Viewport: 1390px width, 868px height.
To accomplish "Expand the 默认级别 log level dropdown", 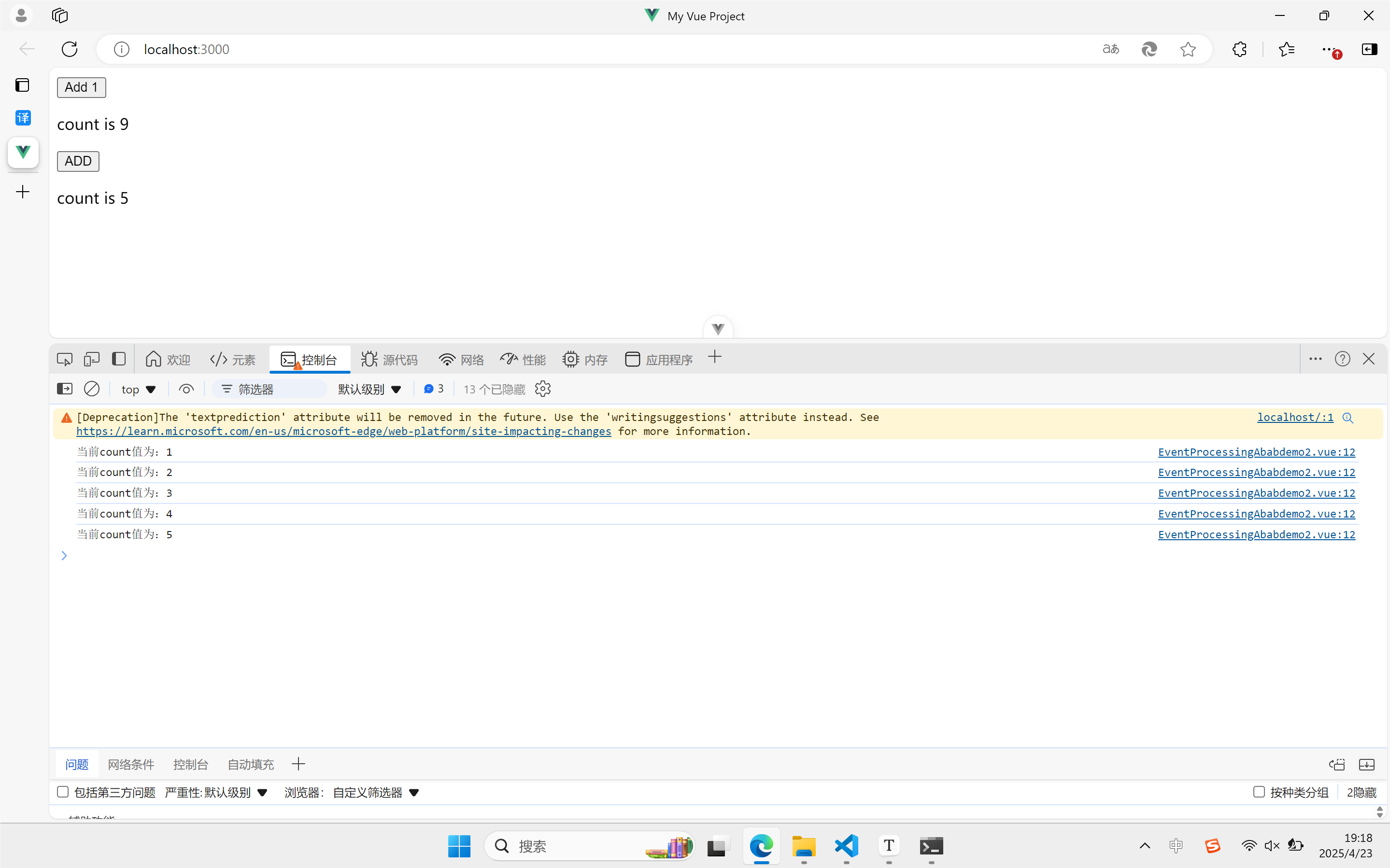I will 369,389.
